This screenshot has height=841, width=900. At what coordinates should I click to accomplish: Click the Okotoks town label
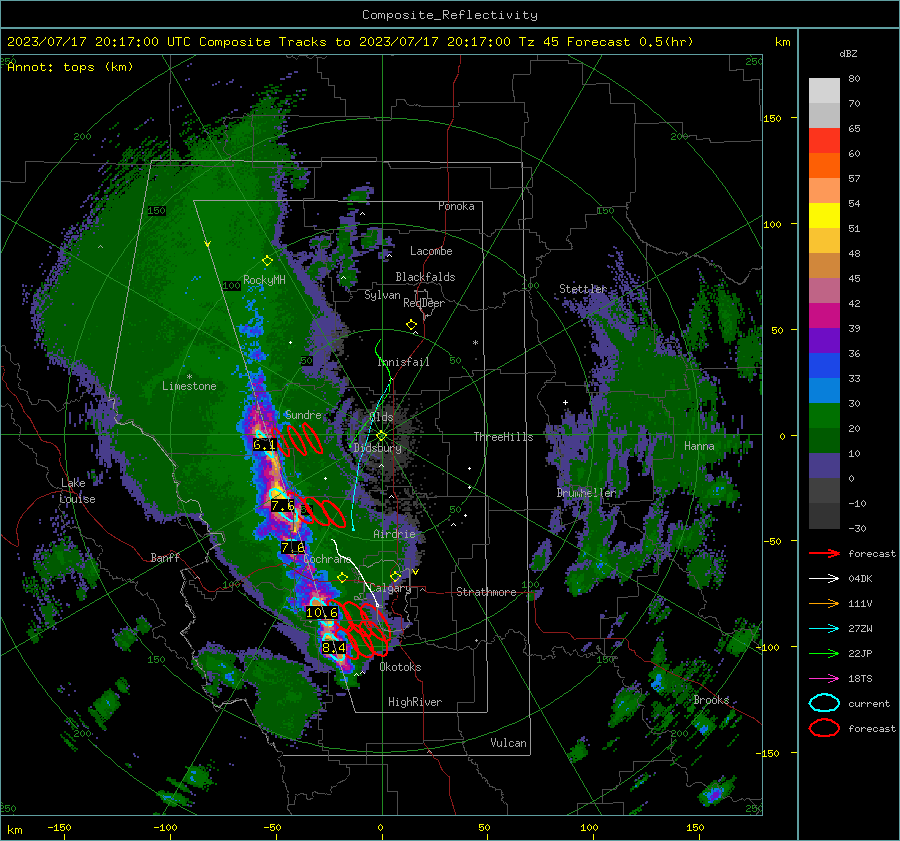(x=400, y=667)
